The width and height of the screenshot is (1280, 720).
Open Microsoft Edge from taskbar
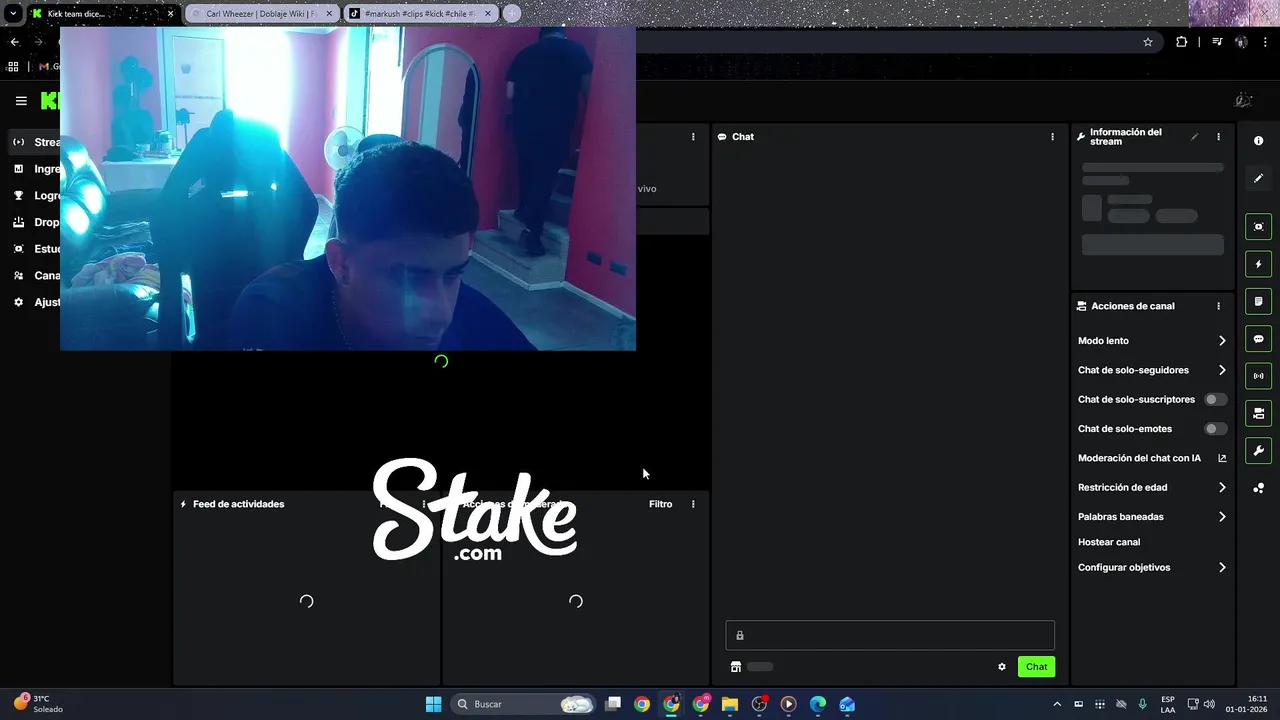[x=818, y=704]
